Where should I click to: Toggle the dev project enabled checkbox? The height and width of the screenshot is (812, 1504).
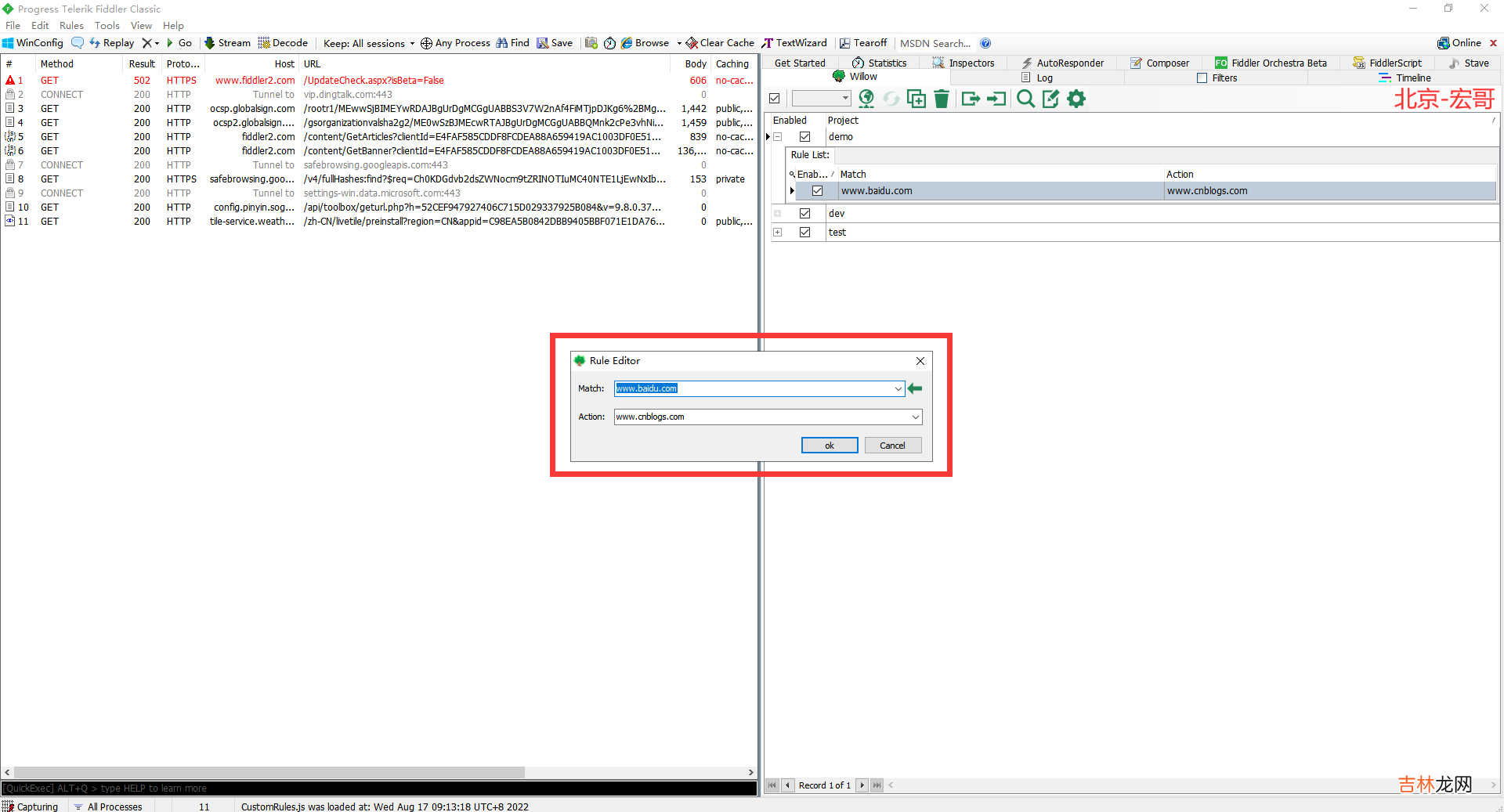pyautogui.click(x=804, y=213)
